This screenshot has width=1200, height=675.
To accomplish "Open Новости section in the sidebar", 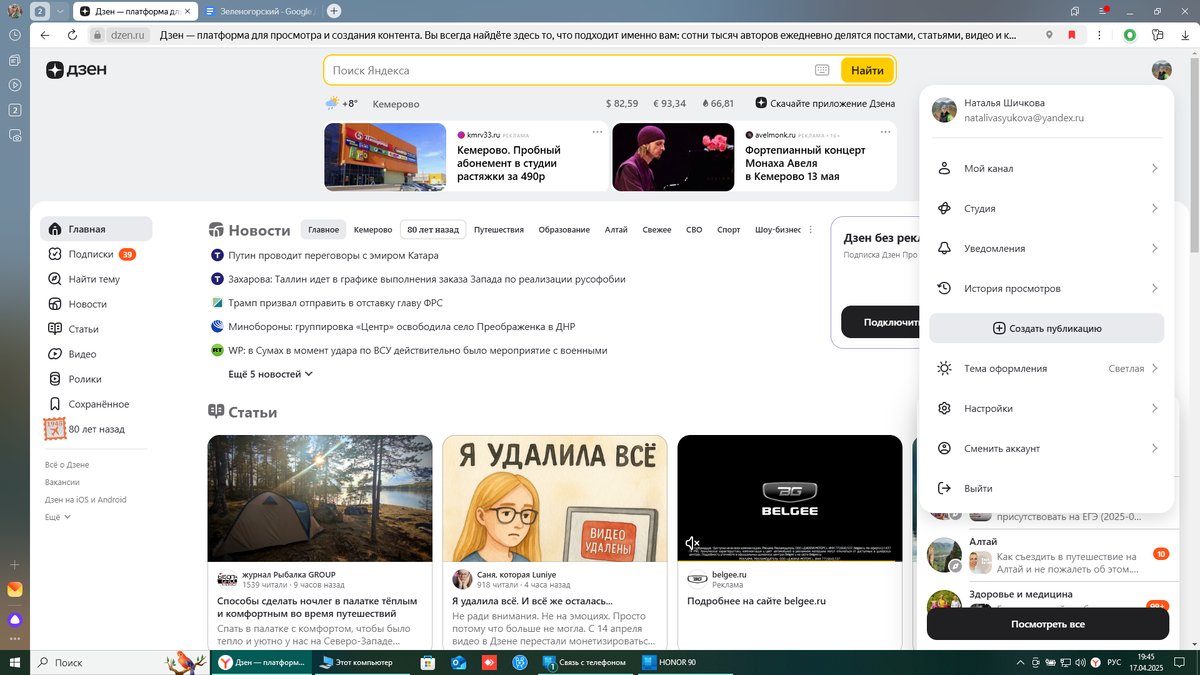I will 89,303.
